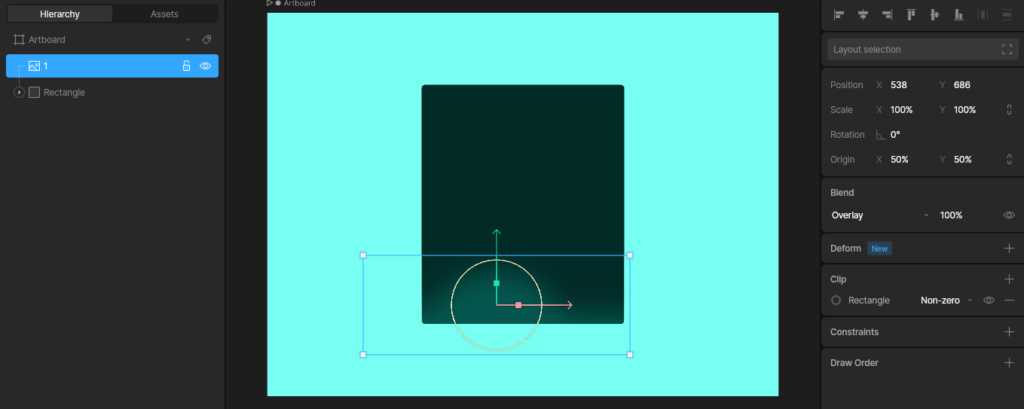Add a Constraint with plus button
This screenshot has width=1024, height=409.
(x=1009, y=332)
